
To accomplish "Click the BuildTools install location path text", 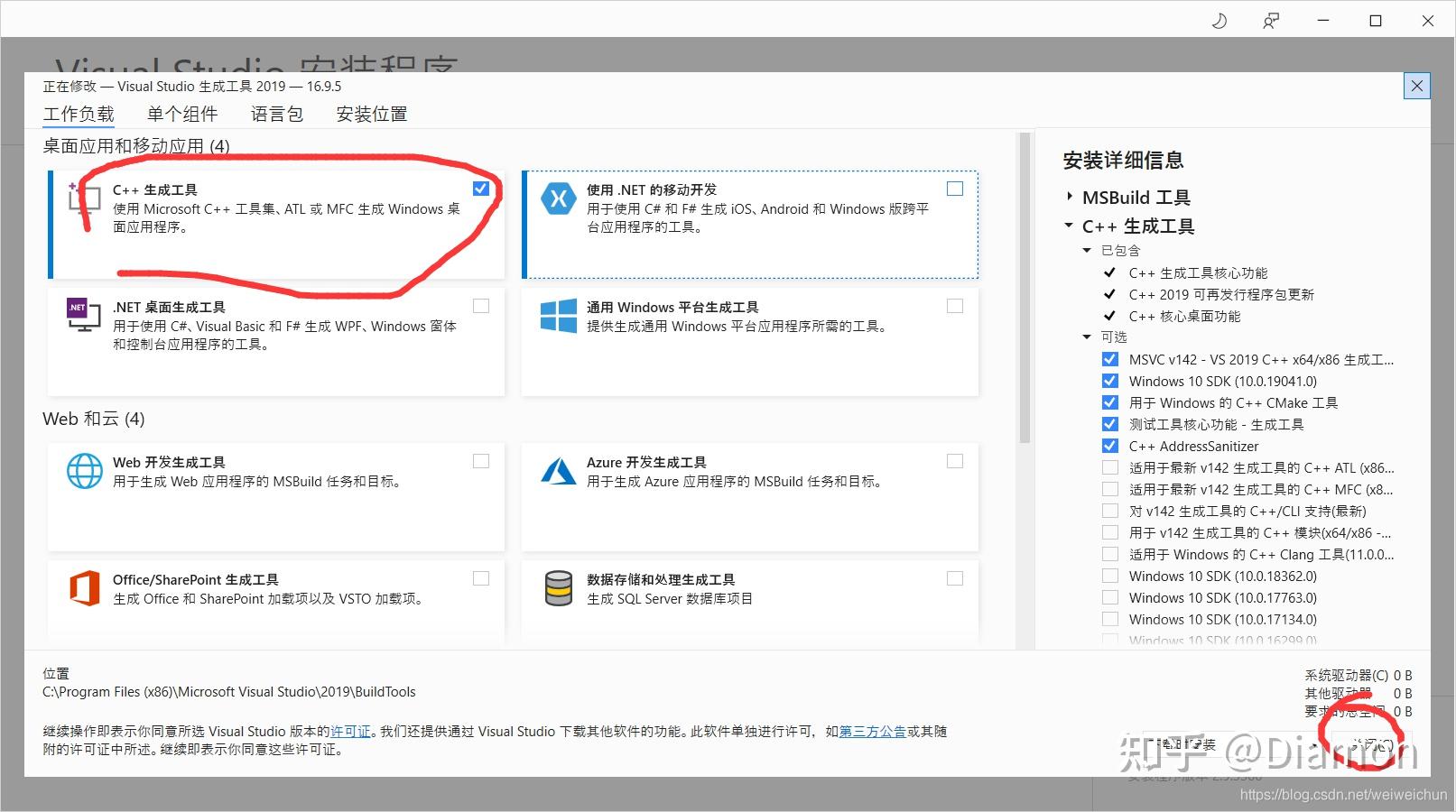I will 229,692.
